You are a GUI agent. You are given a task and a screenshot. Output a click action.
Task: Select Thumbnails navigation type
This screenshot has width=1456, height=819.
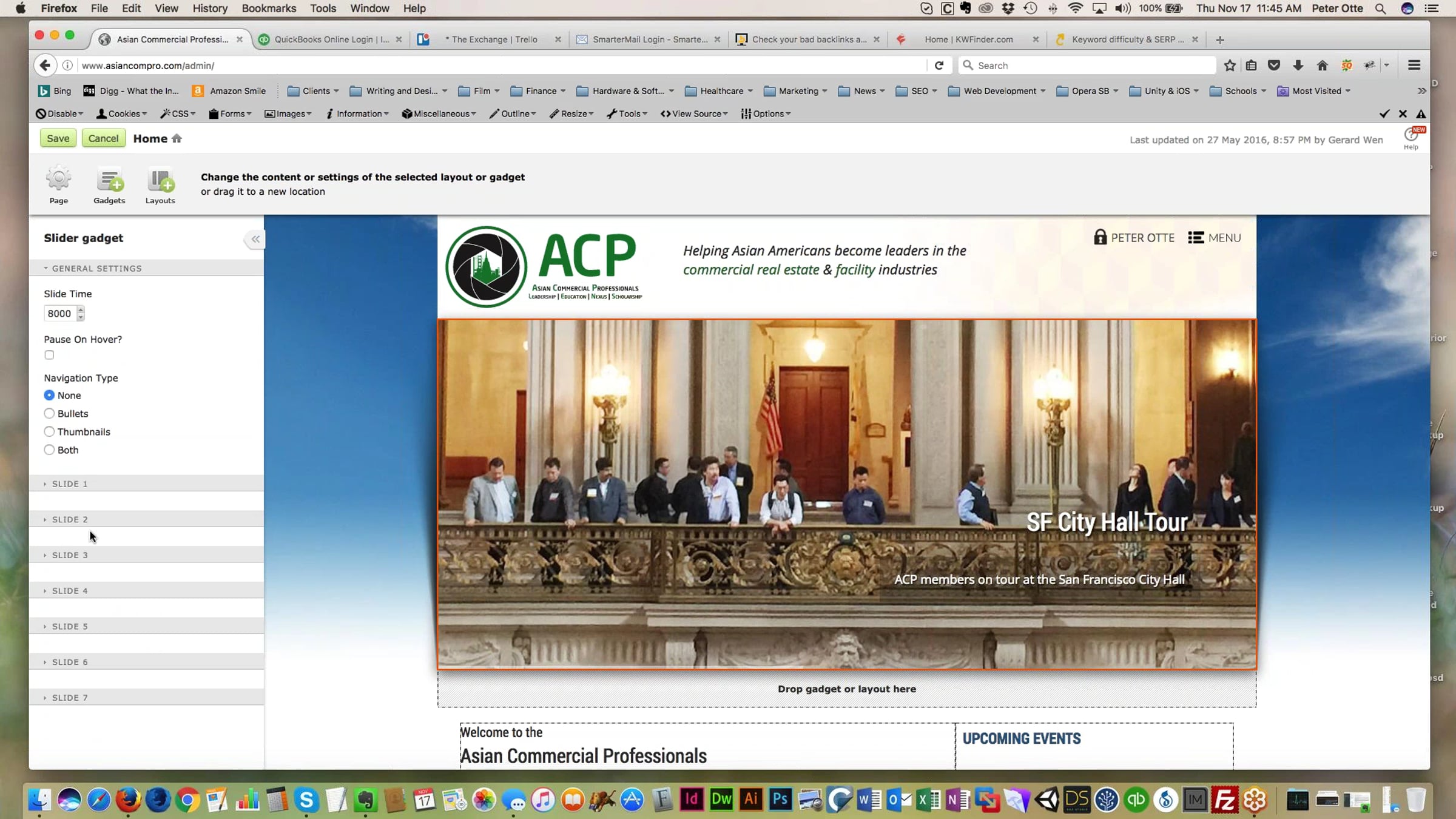pos(49,432)
